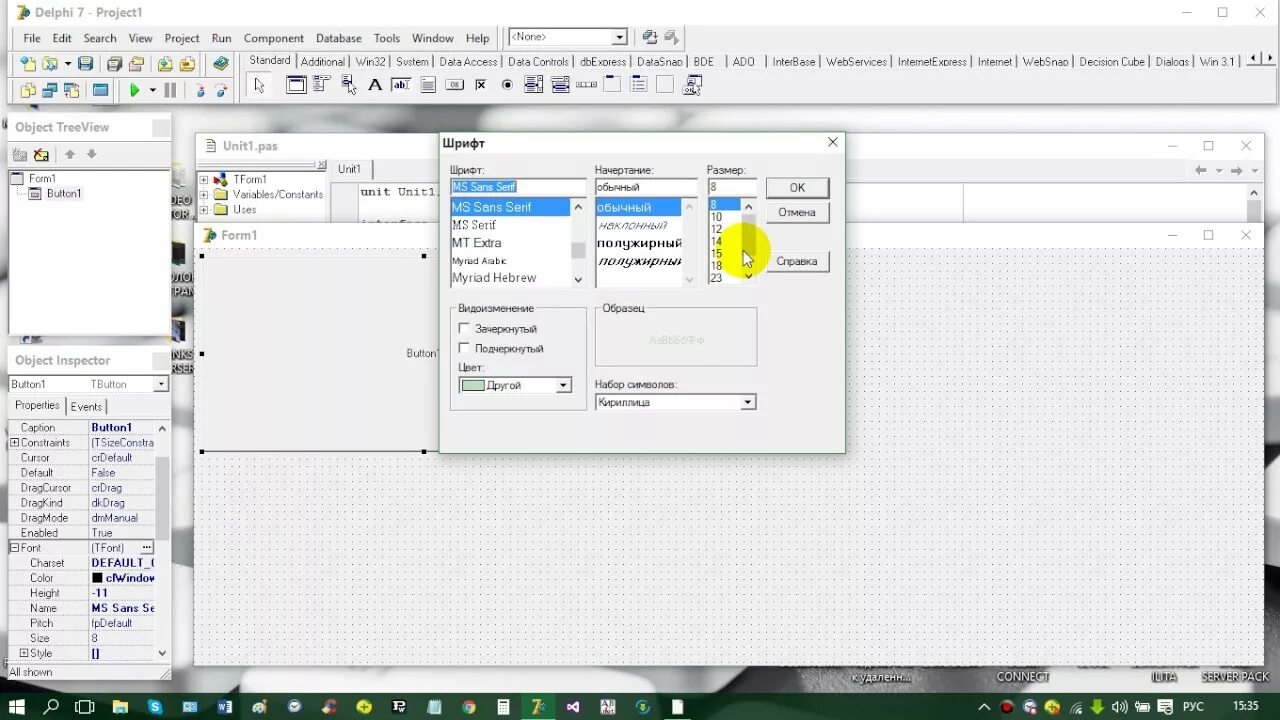Select Button1 in Object TreeView
1280x720 pixels.
[x=63, y=193]
